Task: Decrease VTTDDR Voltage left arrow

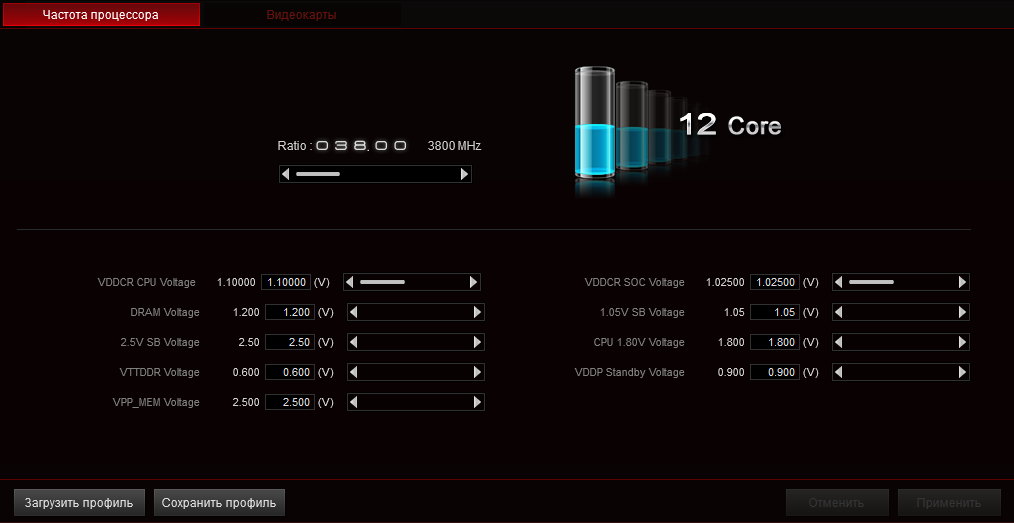Action: [354, 372]
